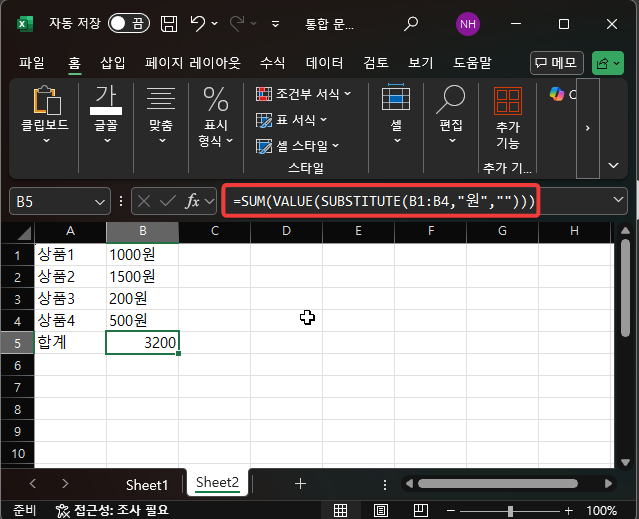Click the 메모 comments button
The image size is (639, 519).
coord(557,63)
